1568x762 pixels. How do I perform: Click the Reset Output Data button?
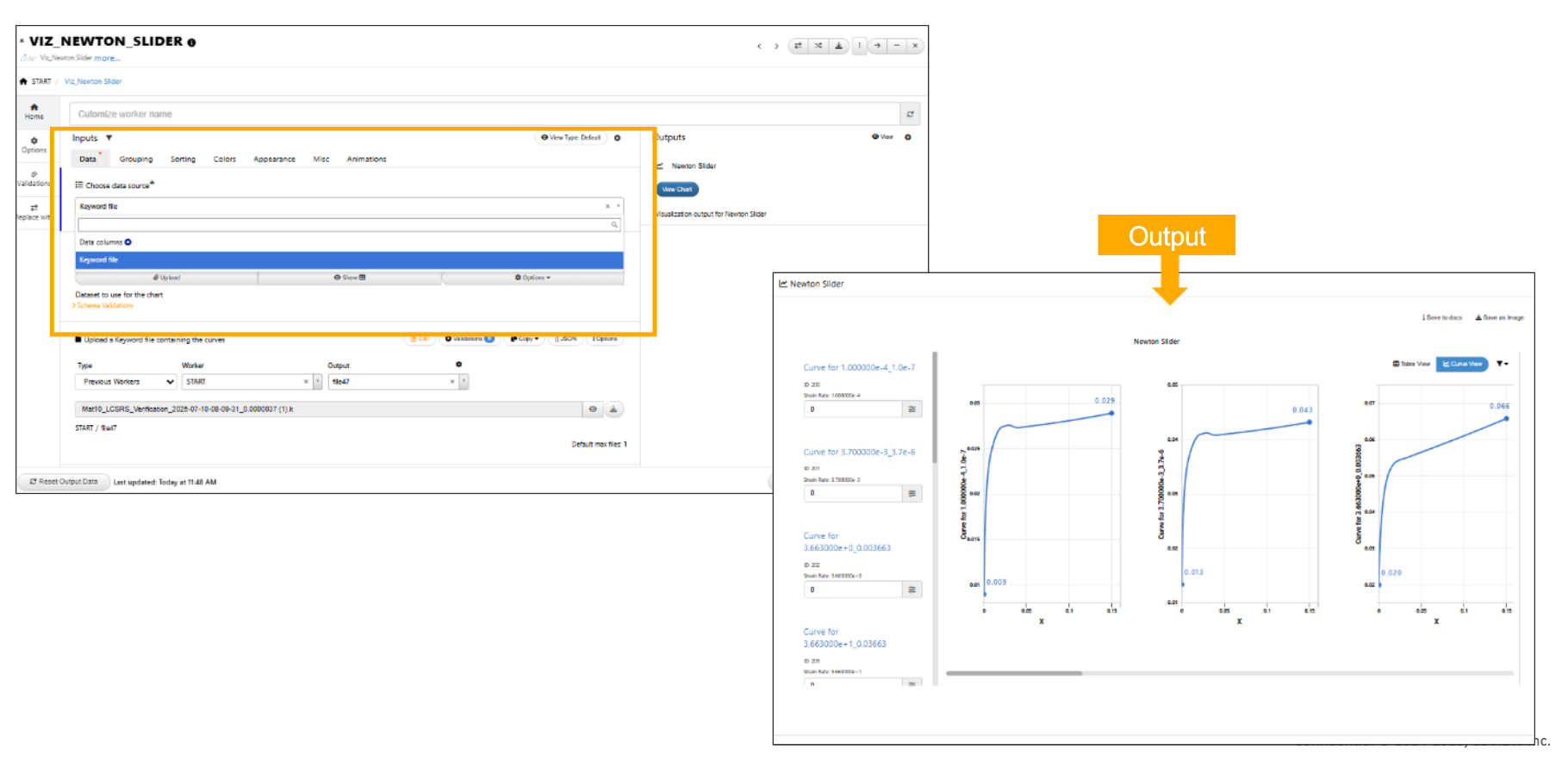point(64,482)
